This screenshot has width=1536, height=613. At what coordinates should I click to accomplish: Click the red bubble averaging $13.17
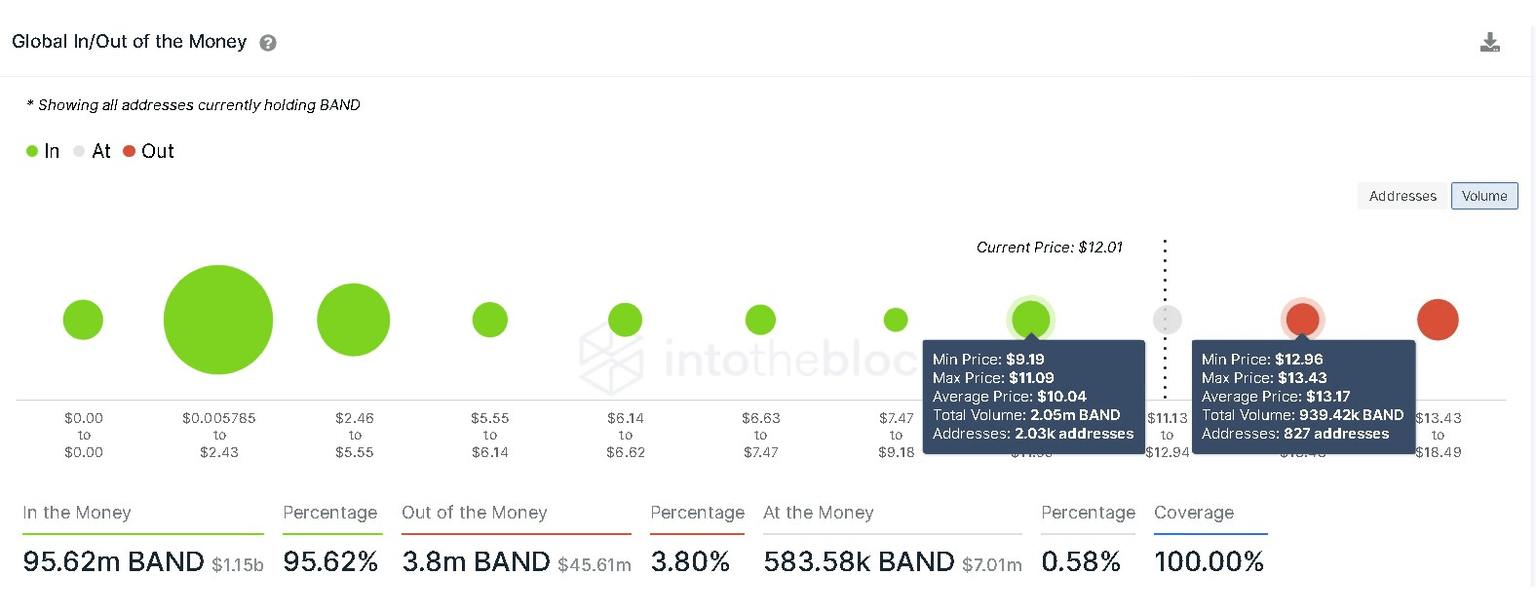(x=1302, y=319)
